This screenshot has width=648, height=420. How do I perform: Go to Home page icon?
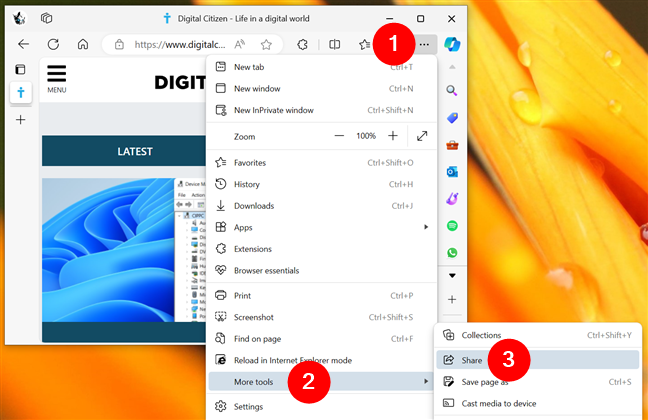[83, 44]
